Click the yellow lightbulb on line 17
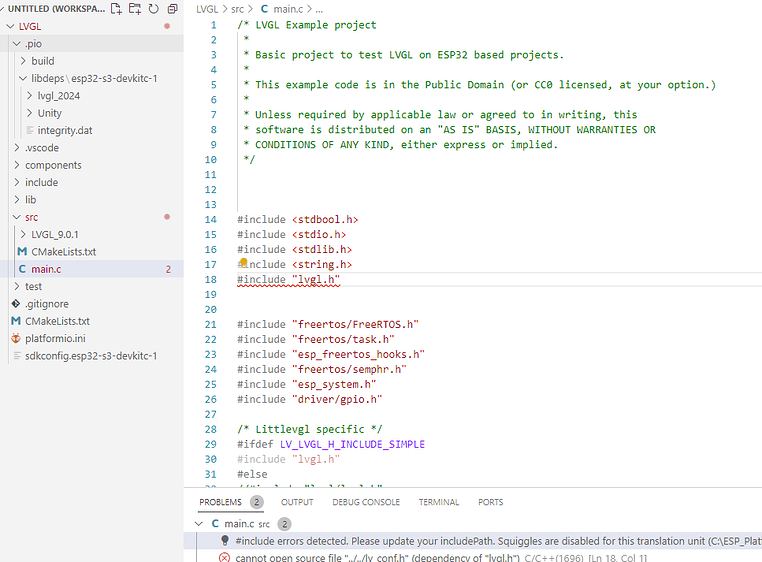The height and width of the screenshot is (562, 762). click(x=243, y=263)
